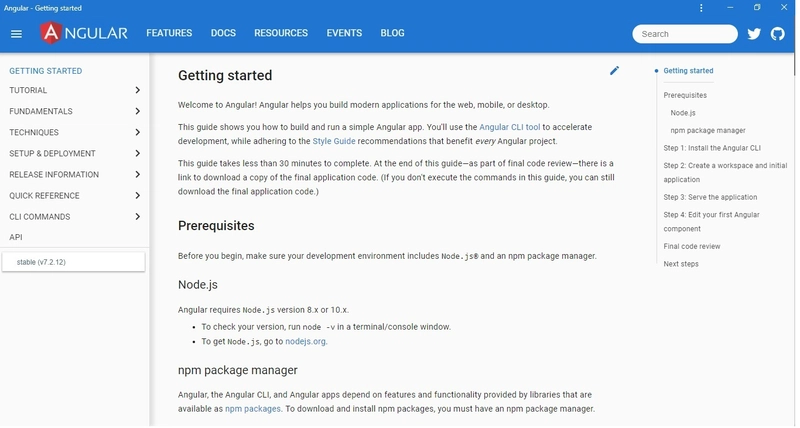This screenshot has width=800, height=428.
Task: Click the Release Information sidebar label
Action: (x=54, y=174)
